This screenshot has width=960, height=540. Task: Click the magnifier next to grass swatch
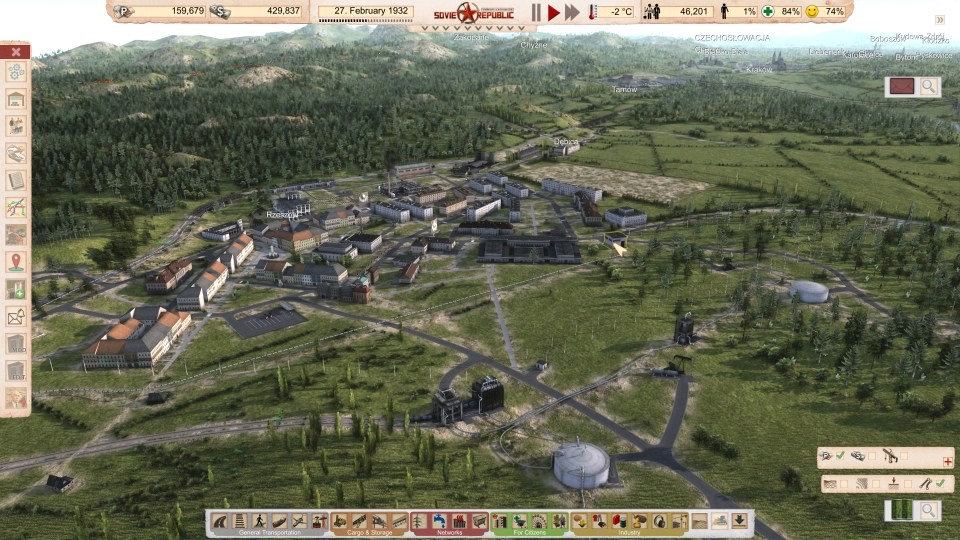(928, 510)
